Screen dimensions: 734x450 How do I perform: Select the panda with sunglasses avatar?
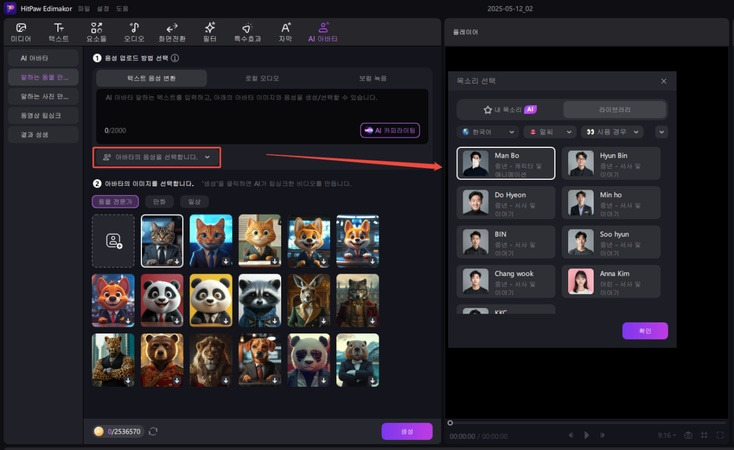(x=308, y=360)
